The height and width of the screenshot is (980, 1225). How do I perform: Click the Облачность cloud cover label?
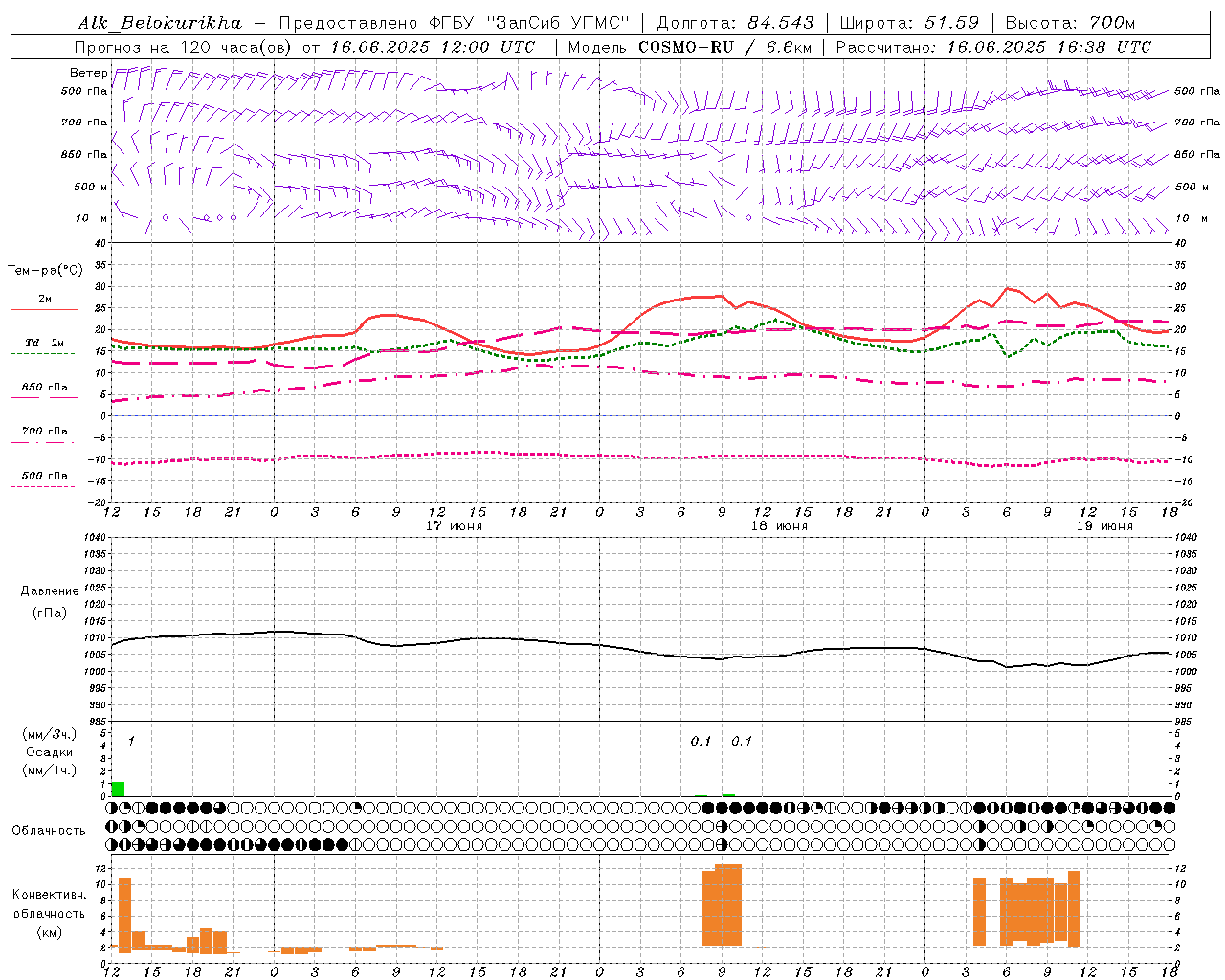[x=49, y=830]
